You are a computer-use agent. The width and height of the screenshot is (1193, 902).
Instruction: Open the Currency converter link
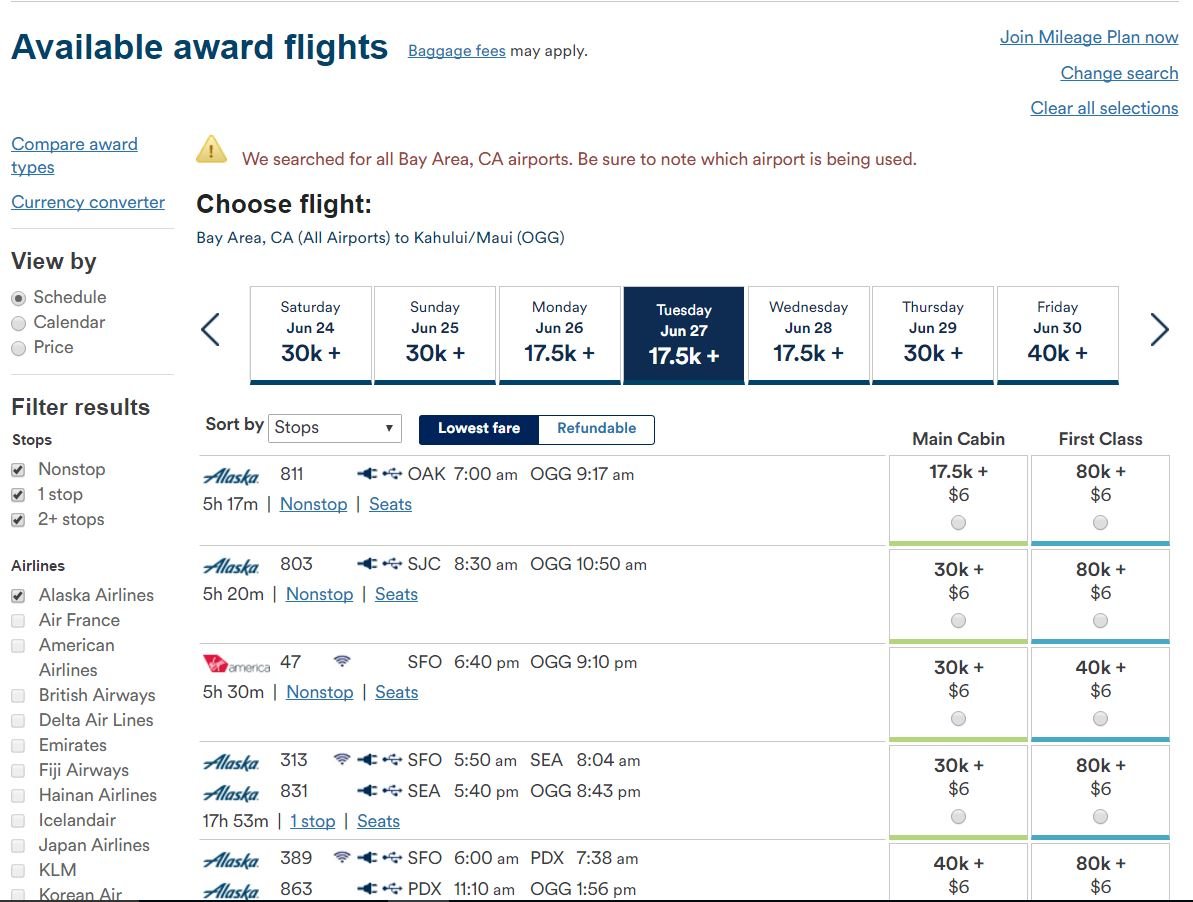tap(88, 202)
